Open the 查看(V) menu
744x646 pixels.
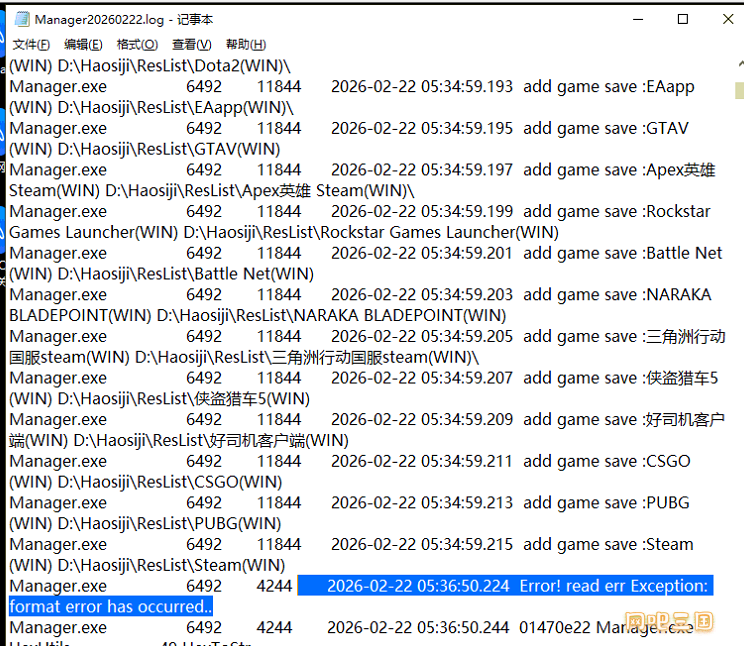click(192, 45)
